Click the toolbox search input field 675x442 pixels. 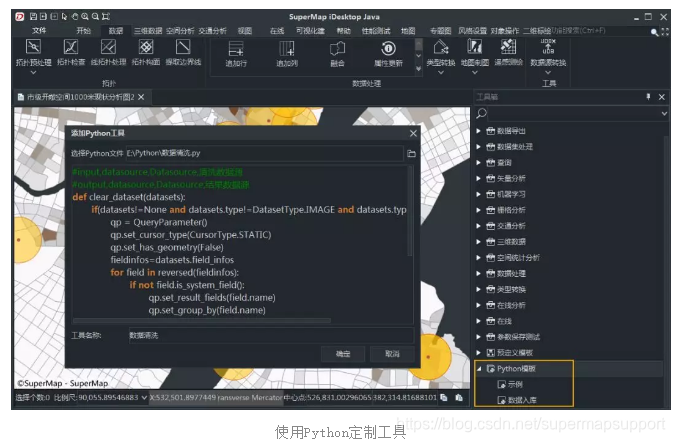click(574, 113)
